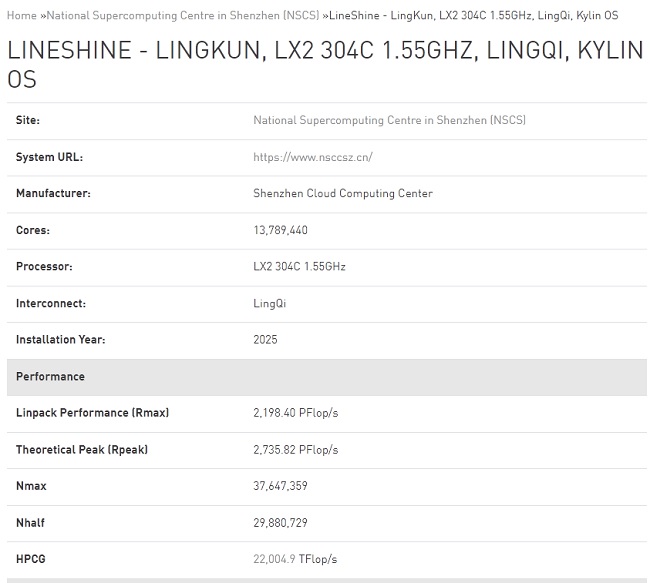Select the Nmax value 37,647,359

pyautogui.click(x=280, y=486)
